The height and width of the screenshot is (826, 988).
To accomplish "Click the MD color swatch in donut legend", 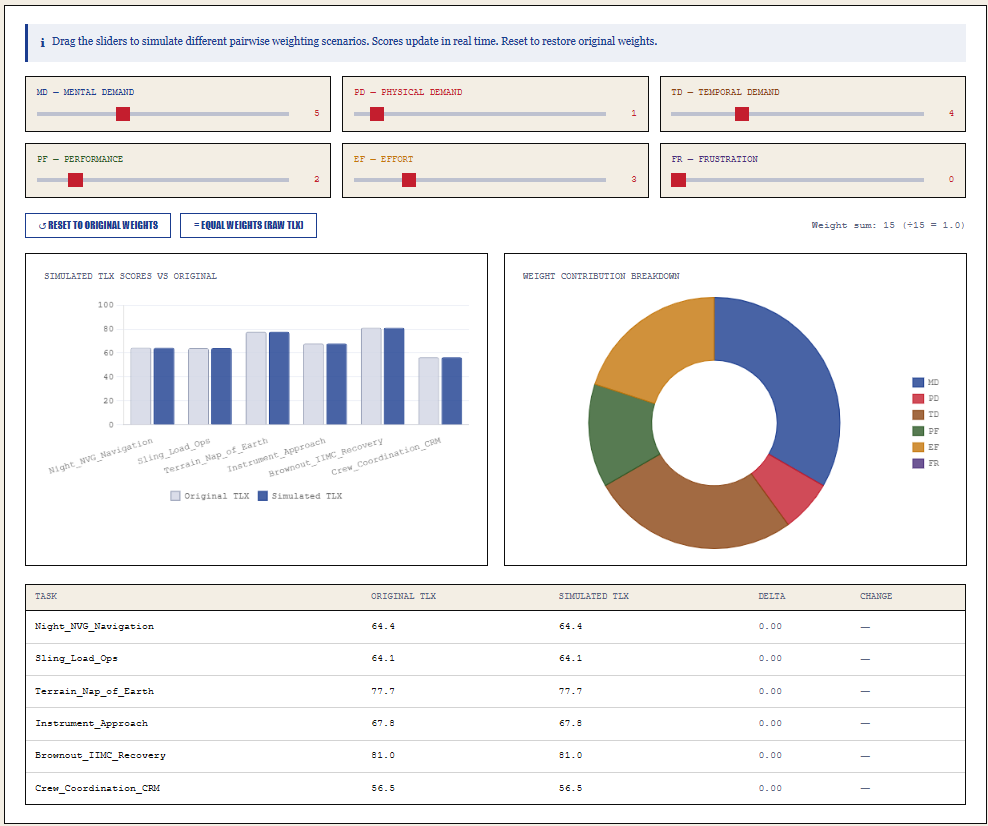I will pos(918,382).
